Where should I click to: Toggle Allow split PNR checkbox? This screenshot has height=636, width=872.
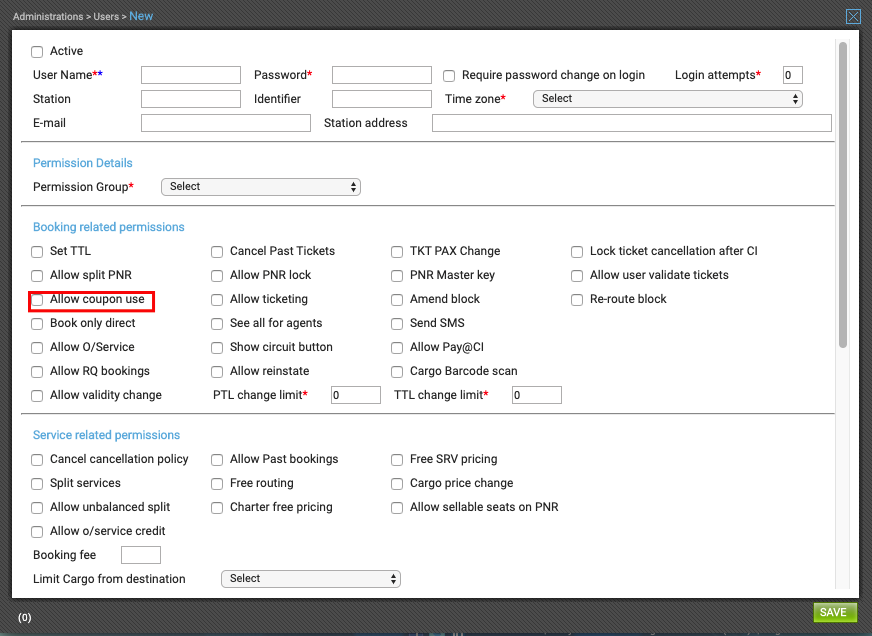tap(37, 276)
